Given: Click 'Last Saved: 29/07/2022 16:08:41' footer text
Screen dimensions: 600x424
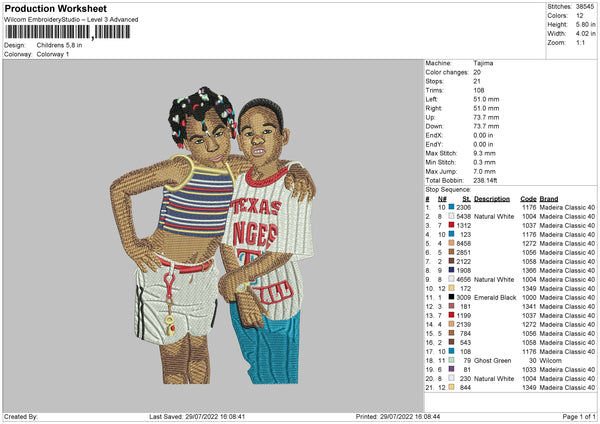Looking at the screenshot, I should point(197,417).
